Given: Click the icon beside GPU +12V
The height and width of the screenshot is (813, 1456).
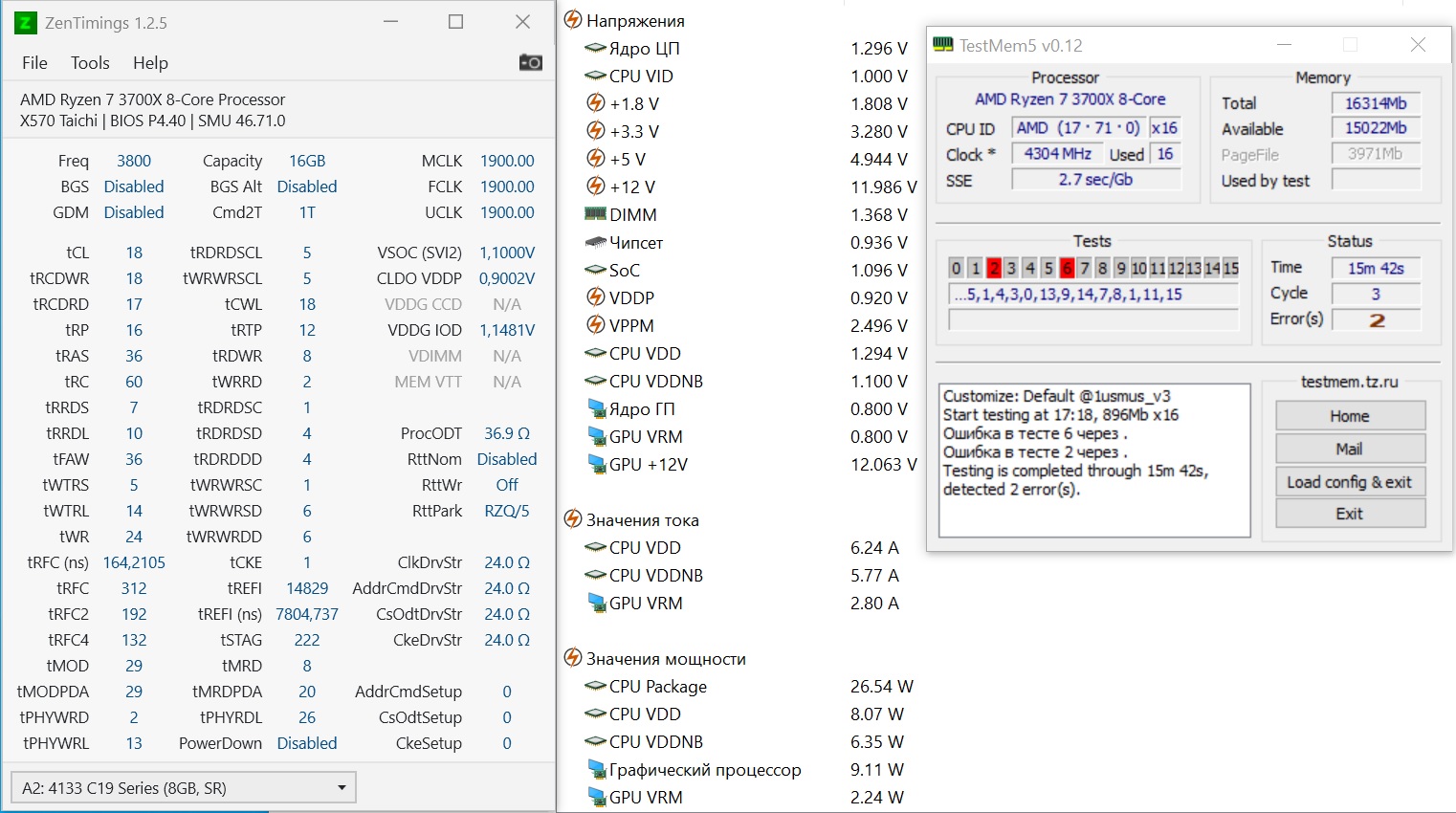Looking at the screenshot, I should (596, 465).
